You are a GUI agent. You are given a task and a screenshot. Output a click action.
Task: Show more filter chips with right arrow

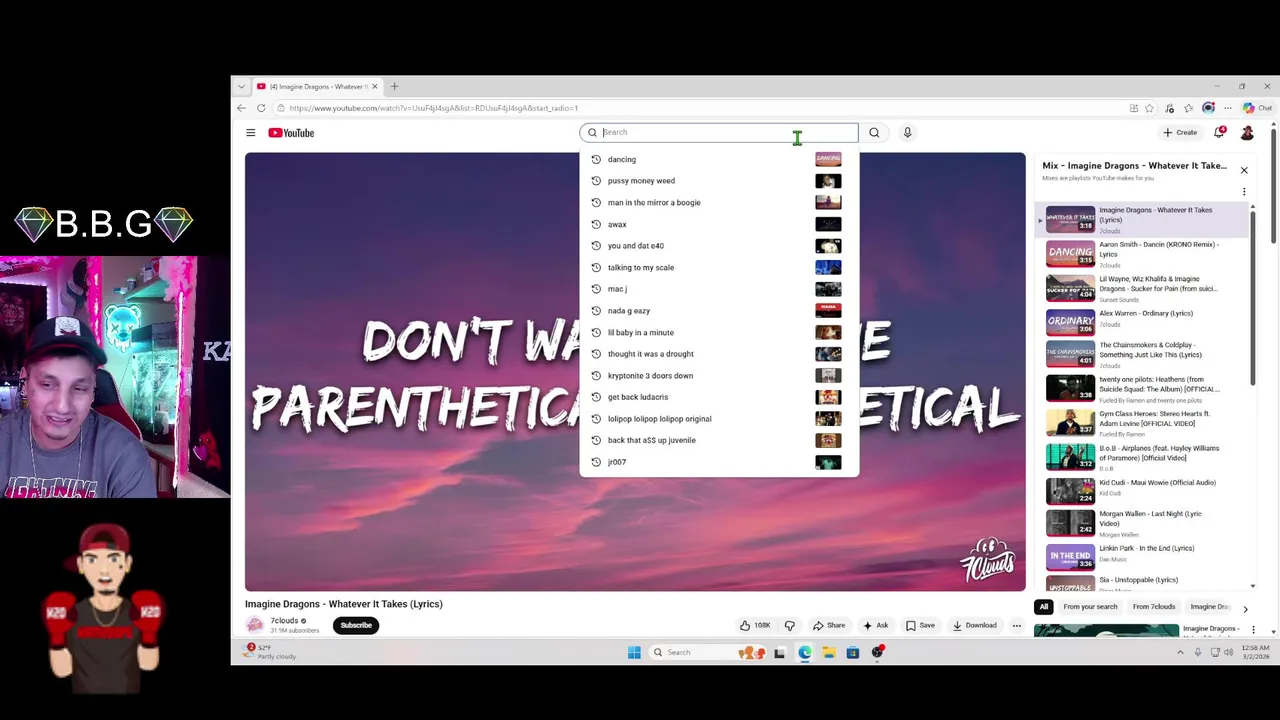(x=1245, y=608)
